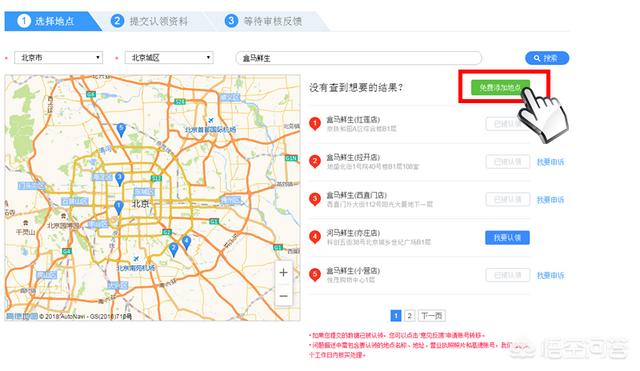640x371 pixels.
Task: Zoom out the map with minus button
Action: click(x=284, y=296)
